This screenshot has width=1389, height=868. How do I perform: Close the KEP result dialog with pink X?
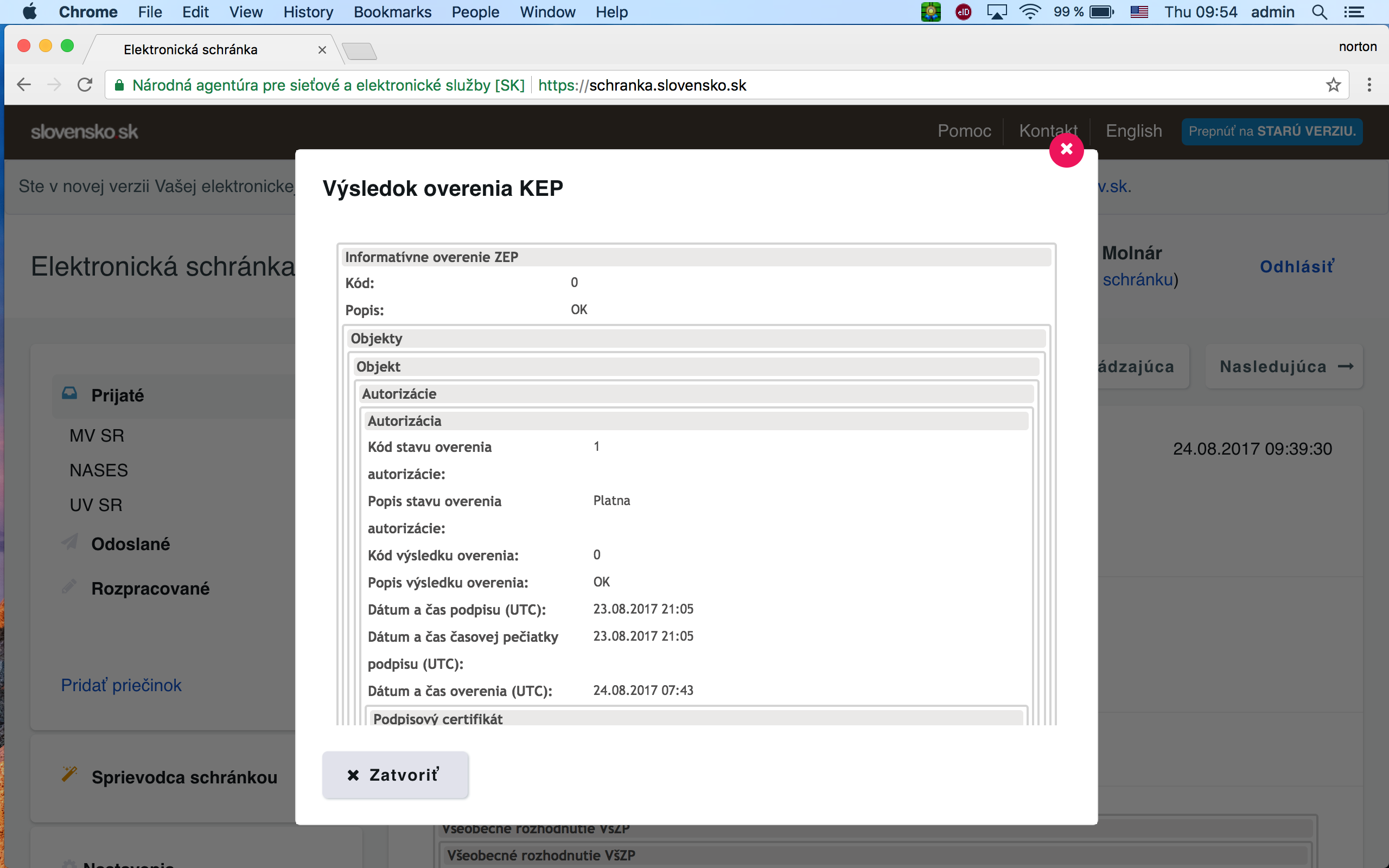(x=1066, y=150)
